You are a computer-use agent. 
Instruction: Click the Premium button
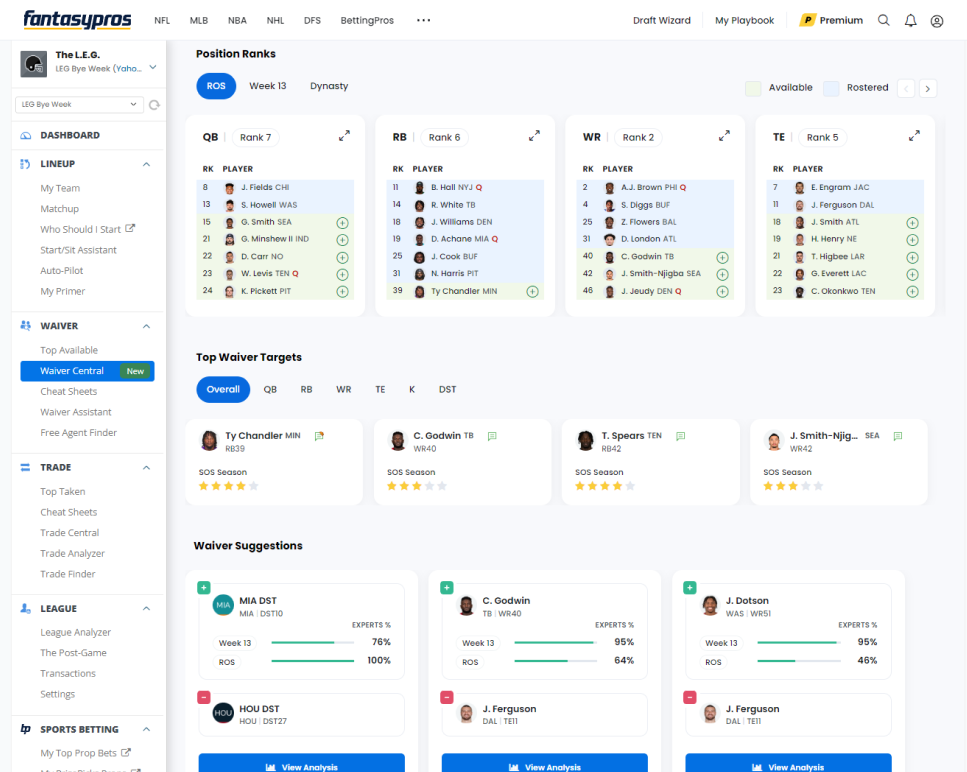pos(831,20)
